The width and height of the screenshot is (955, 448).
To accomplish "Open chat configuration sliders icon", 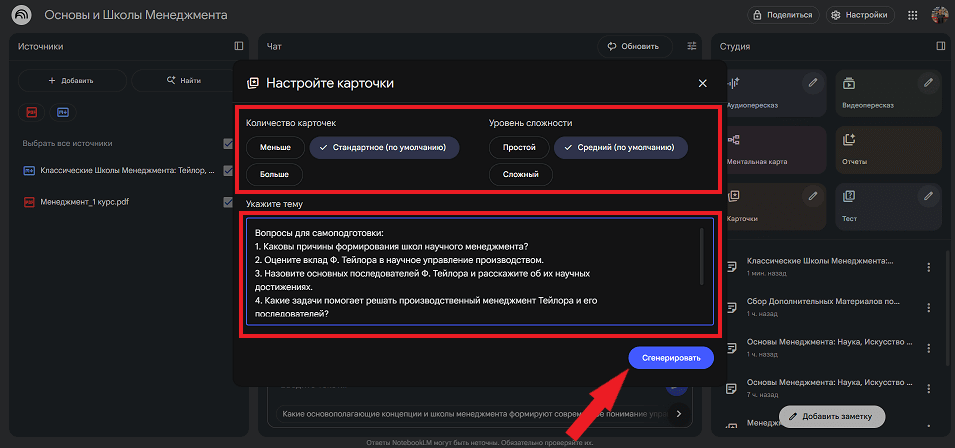I will point(691,46).
